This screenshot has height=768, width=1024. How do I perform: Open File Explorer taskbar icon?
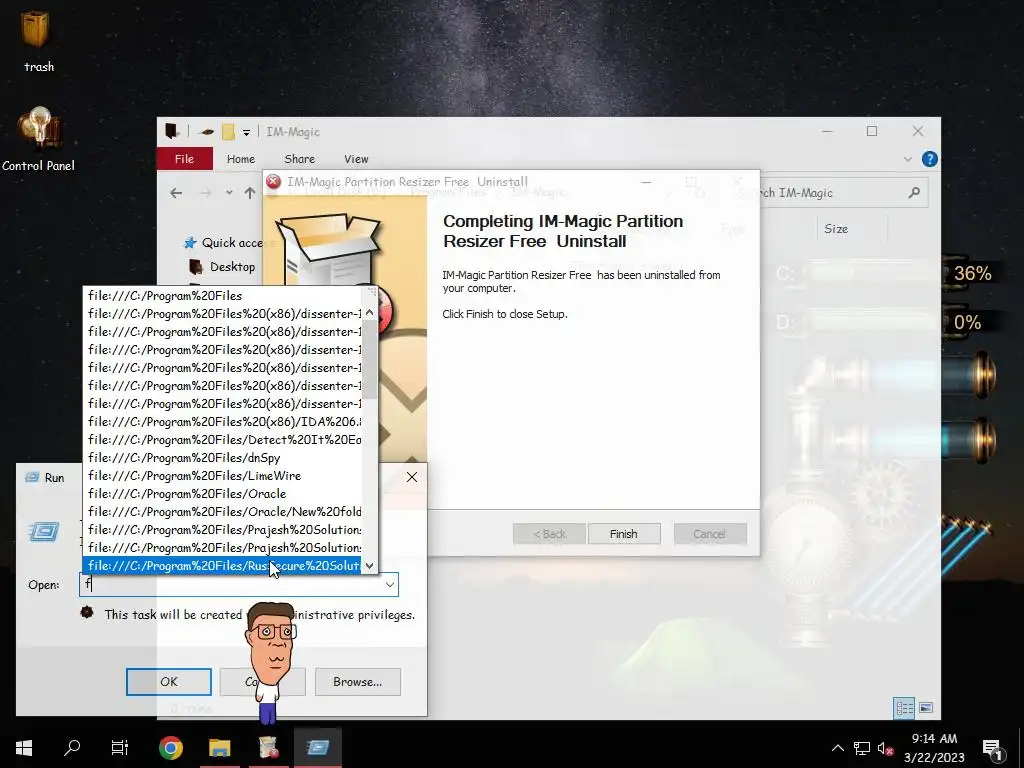pyautogui.click(x=219, y=748)
